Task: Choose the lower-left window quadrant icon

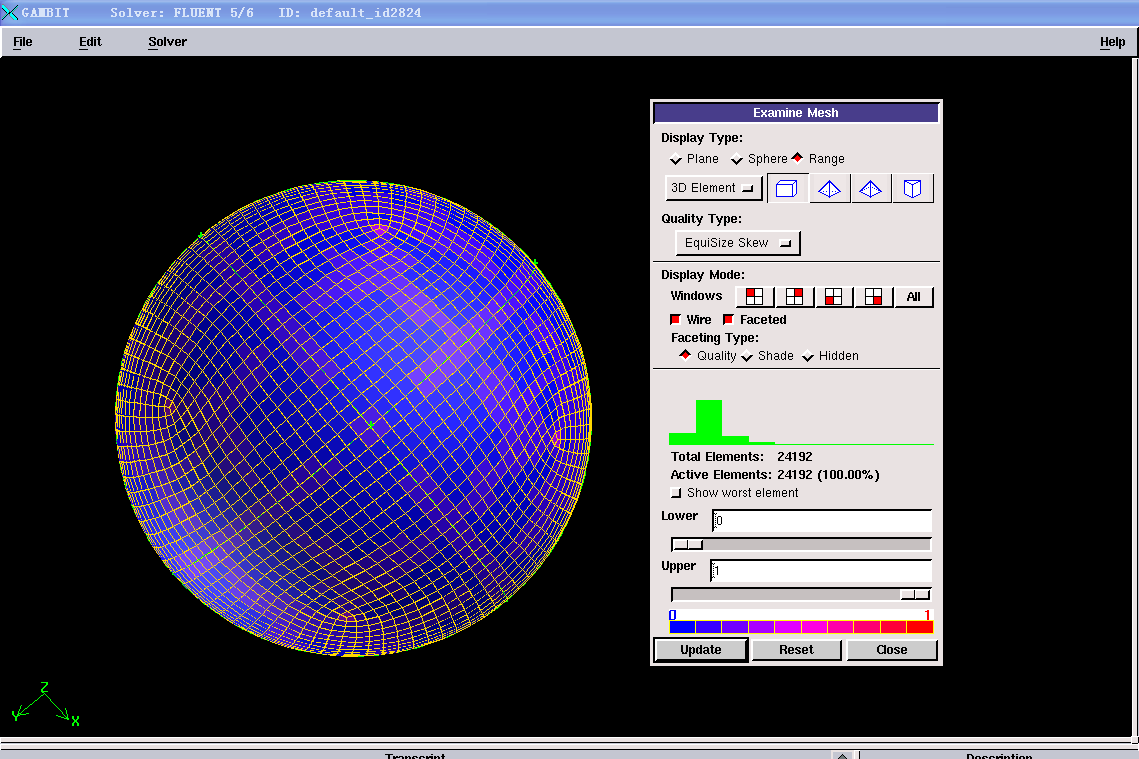Action: (834, 297)
